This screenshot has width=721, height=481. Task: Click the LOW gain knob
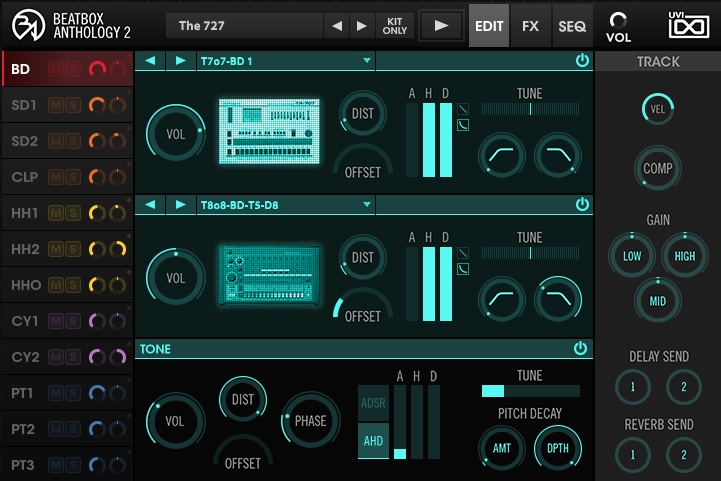click(632, 256)
